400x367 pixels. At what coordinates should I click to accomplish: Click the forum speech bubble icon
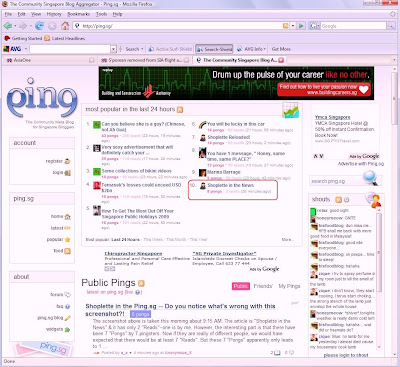(67, 295)
